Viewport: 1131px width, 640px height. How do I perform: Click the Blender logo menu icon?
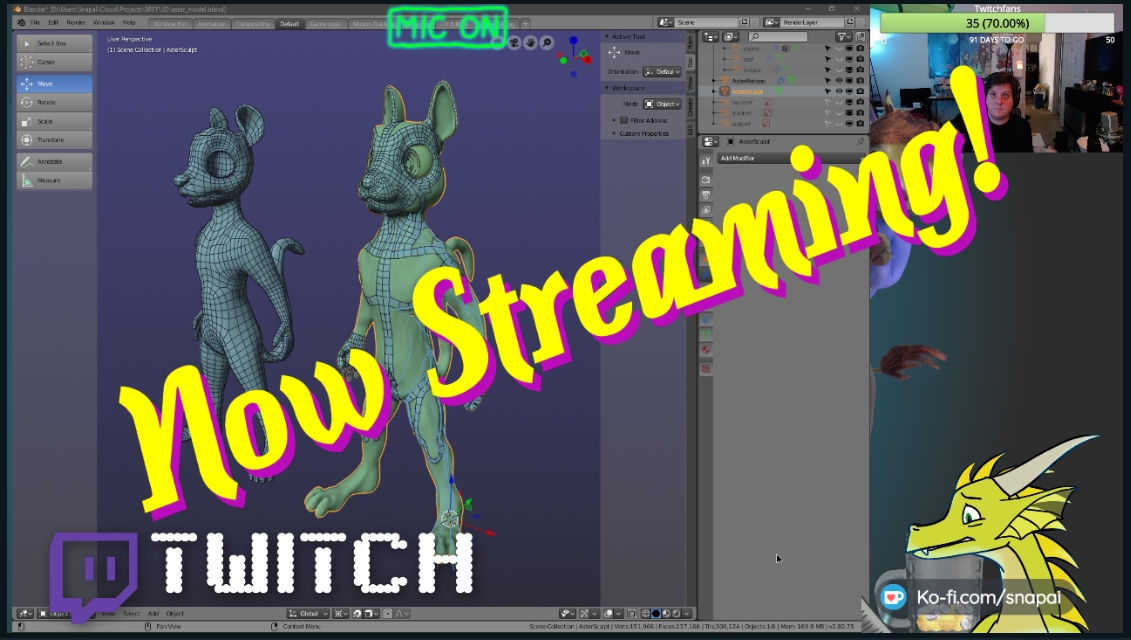tap(21, 22)
